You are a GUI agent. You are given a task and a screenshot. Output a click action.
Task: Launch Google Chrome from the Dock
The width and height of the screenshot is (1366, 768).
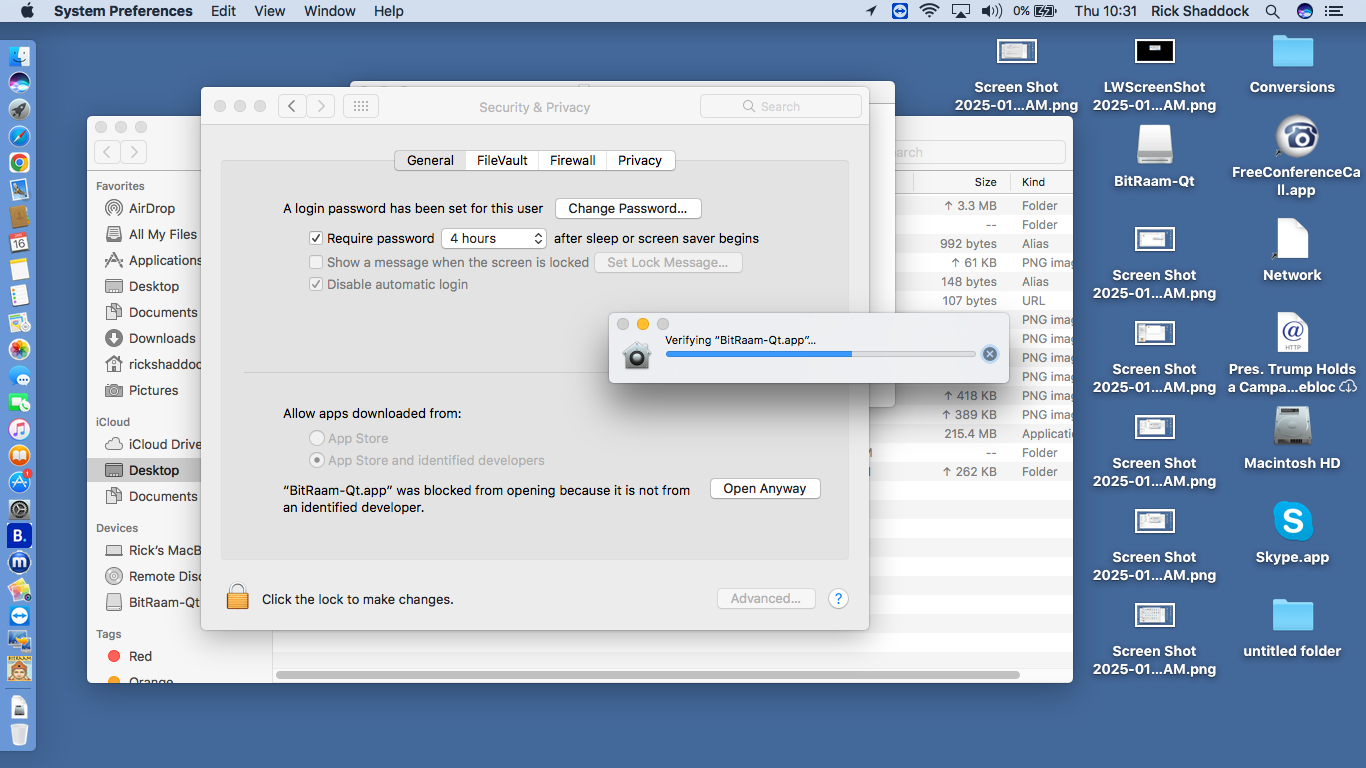pos(19,162)
